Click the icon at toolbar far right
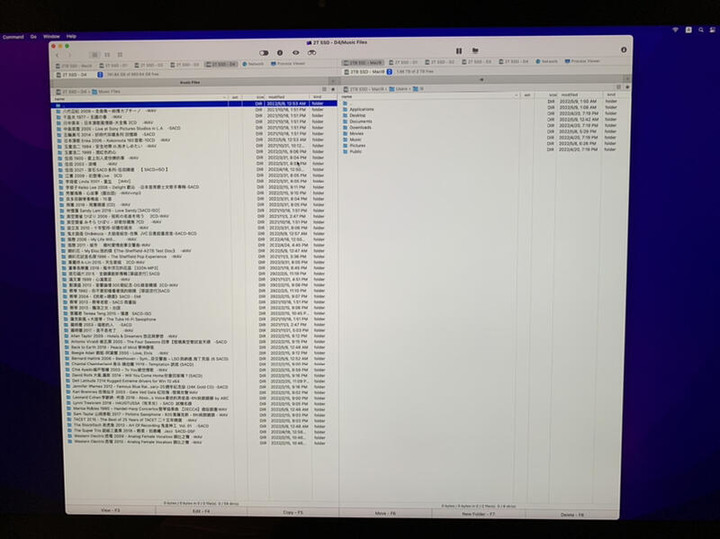 624,50
